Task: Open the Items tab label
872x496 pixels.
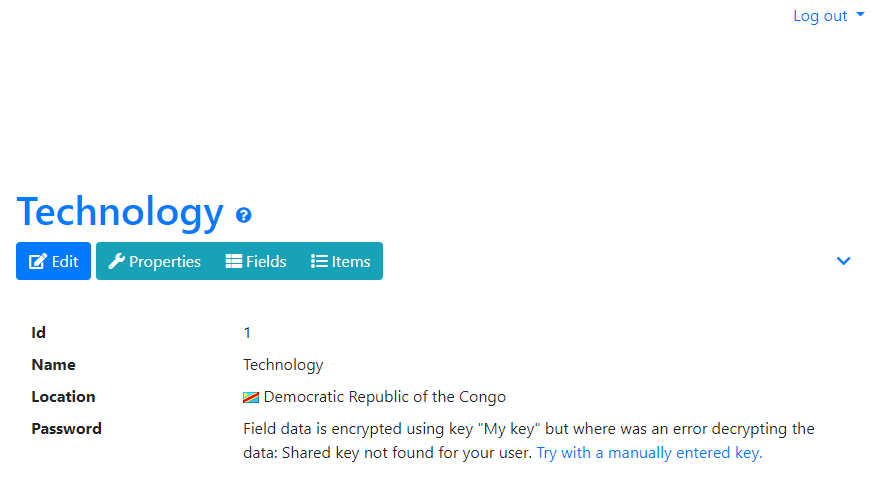Action: coord(351,261)
